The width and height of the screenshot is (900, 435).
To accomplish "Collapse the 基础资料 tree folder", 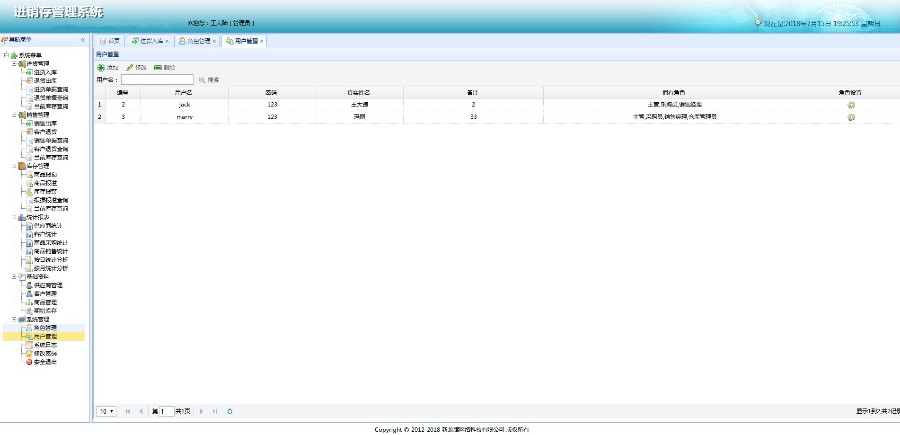I will click(14, 277).
